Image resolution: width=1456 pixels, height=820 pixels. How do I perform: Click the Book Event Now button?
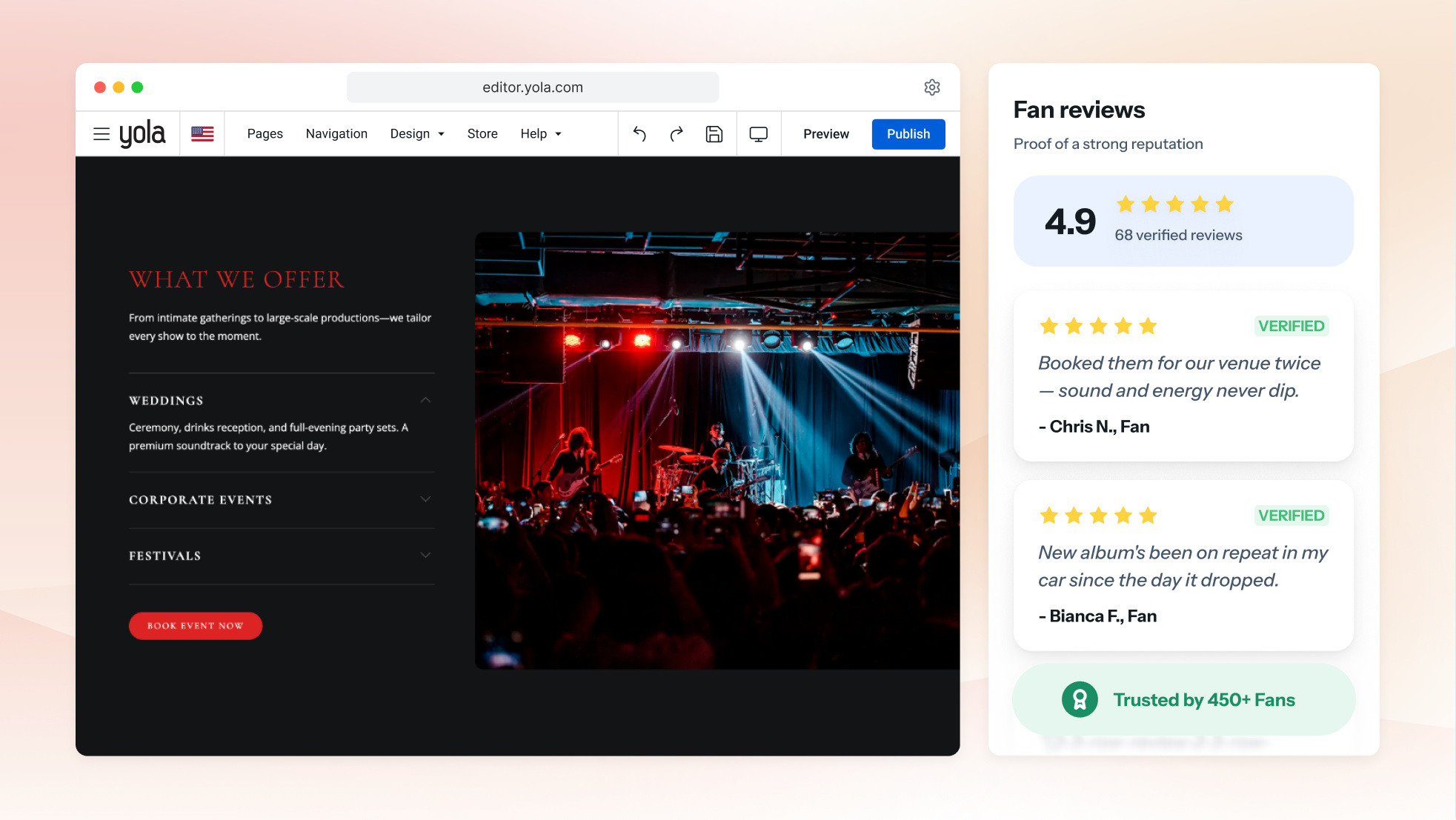tap(196, 626)
